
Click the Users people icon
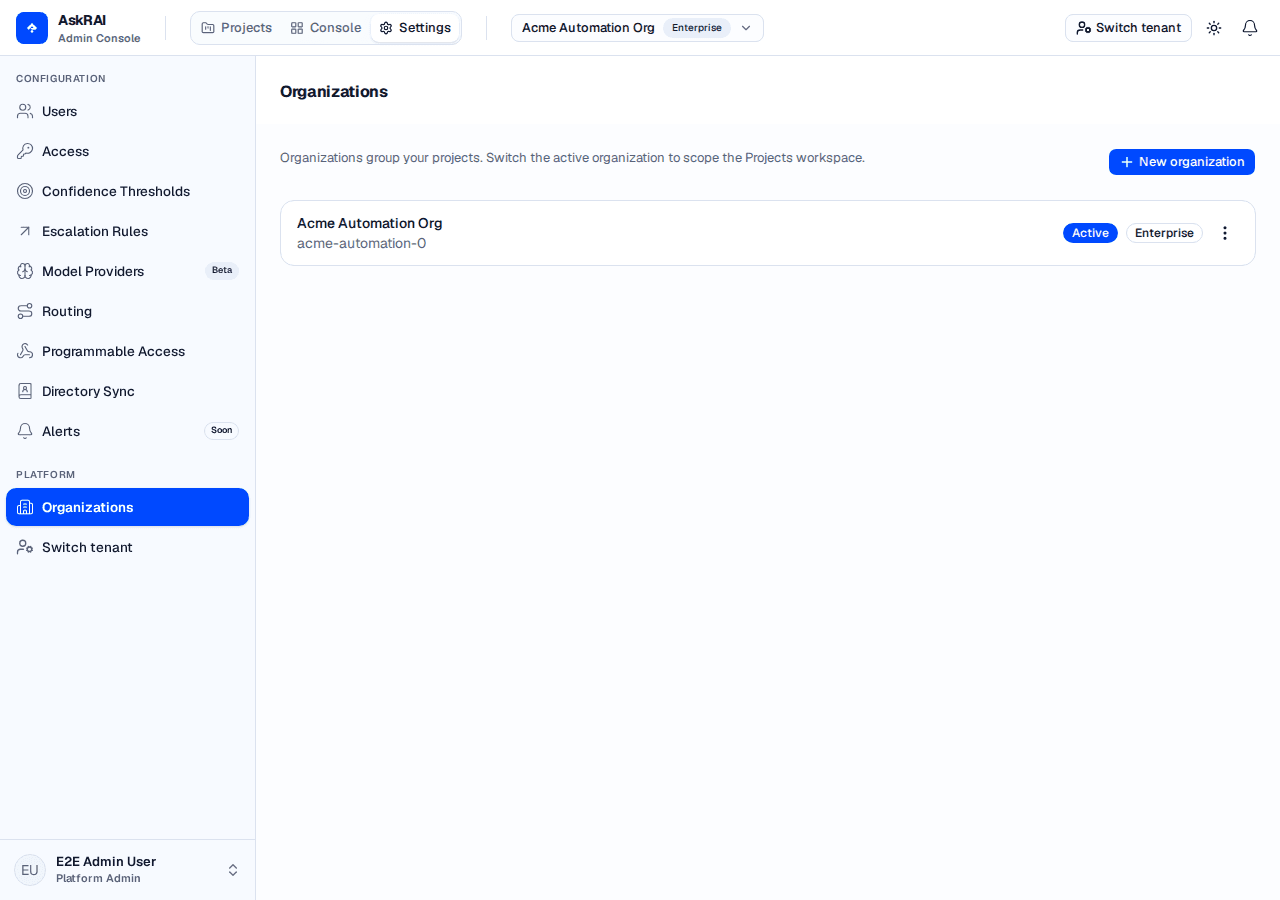click(25, 111)
